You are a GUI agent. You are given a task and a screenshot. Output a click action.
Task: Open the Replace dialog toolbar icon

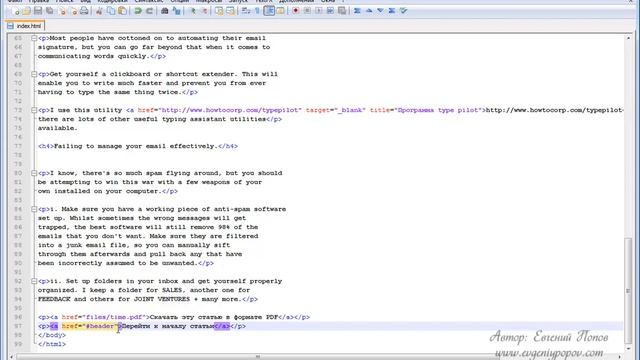(176, 11)
